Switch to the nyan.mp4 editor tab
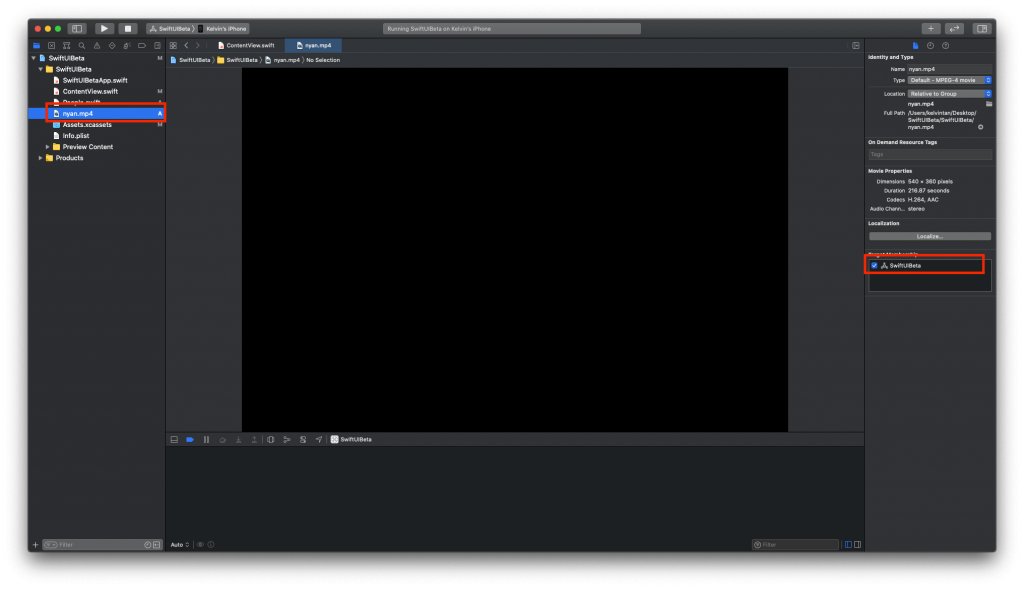This screenshot has height=589, width=1024. [315, 45]
